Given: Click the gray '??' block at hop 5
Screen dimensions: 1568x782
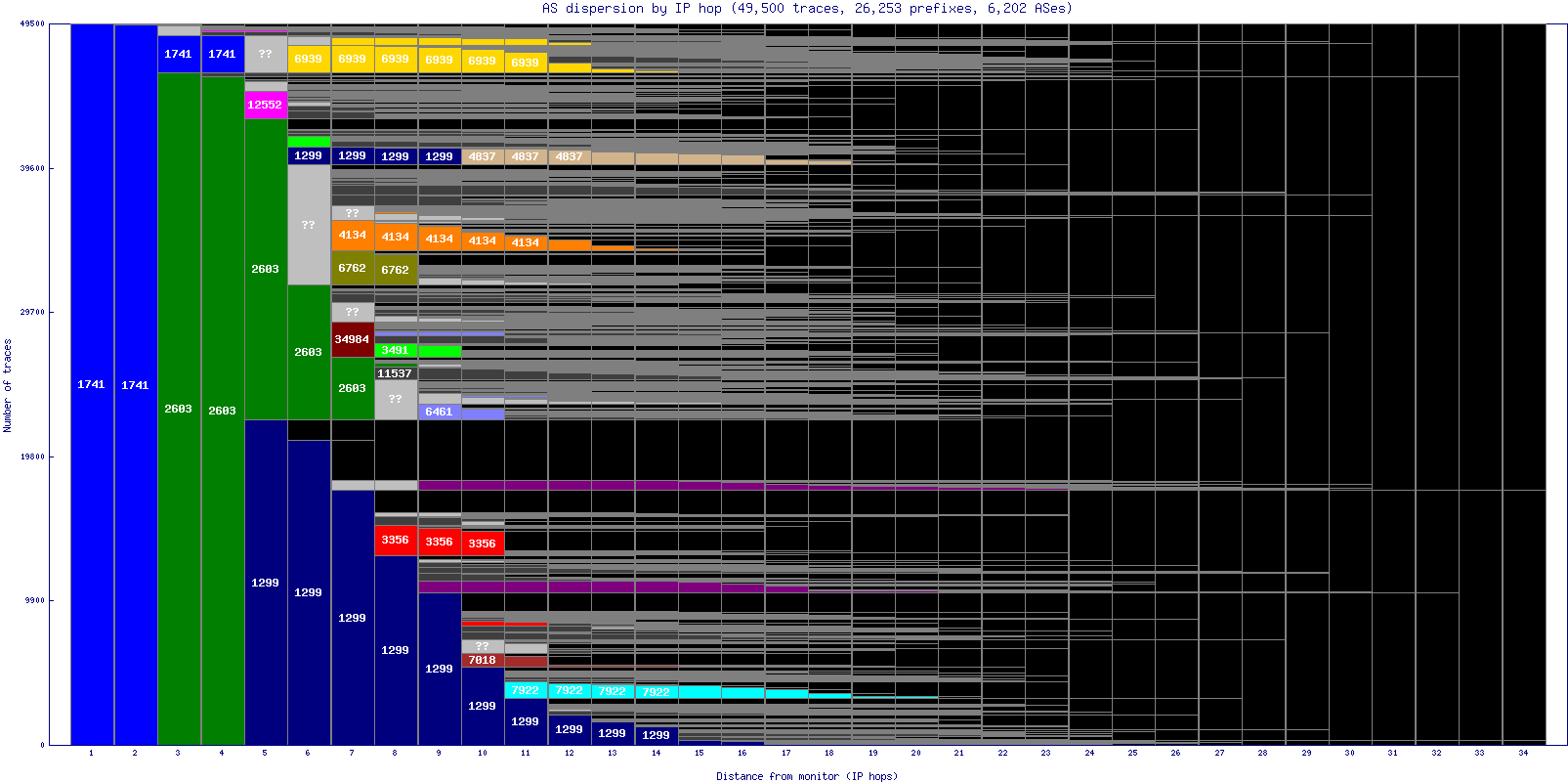Looking at the screenshot, I should pyautogui.click(x=265, y=54).
